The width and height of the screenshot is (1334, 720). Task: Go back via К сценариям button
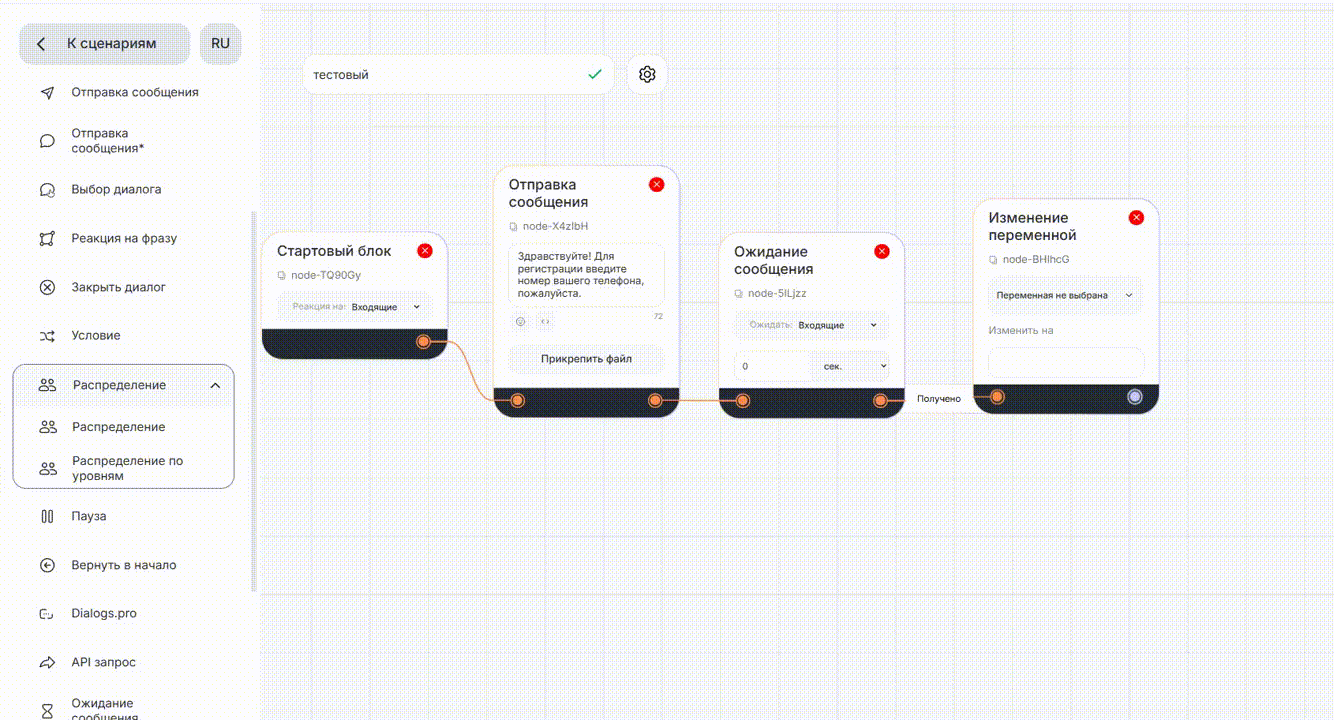(105, 44)
